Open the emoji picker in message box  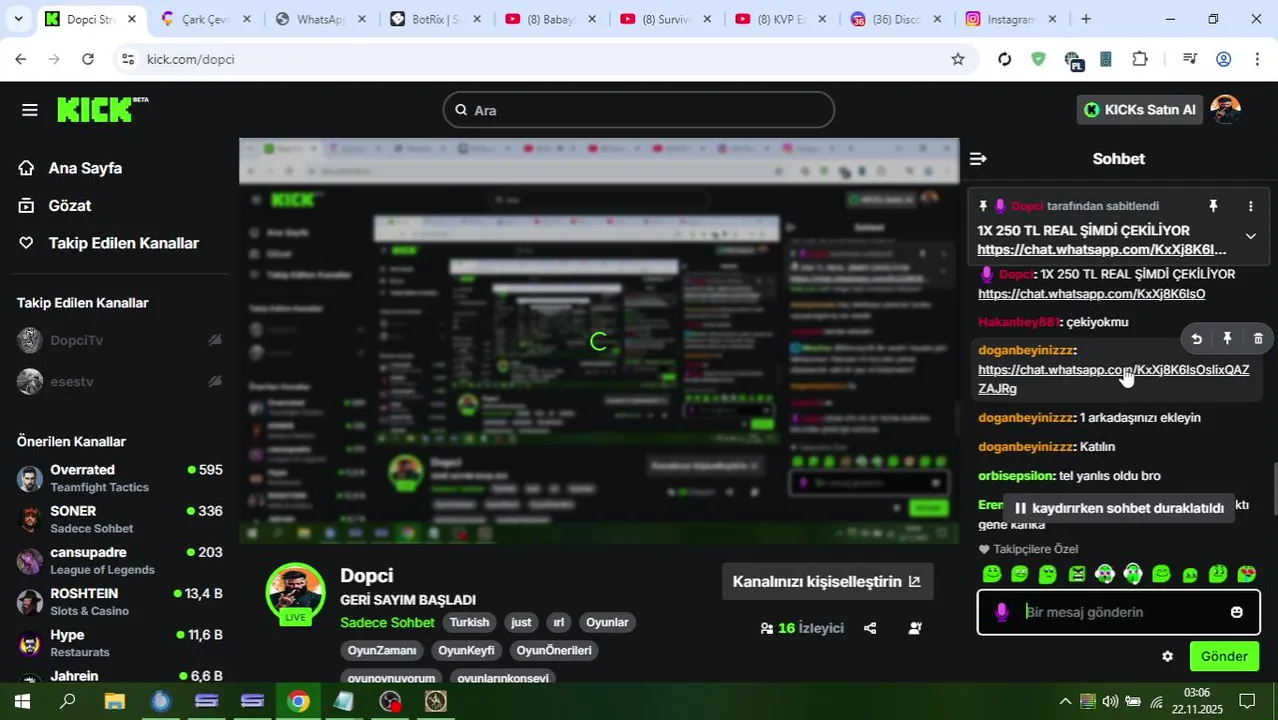click(x=1237, y=612)
